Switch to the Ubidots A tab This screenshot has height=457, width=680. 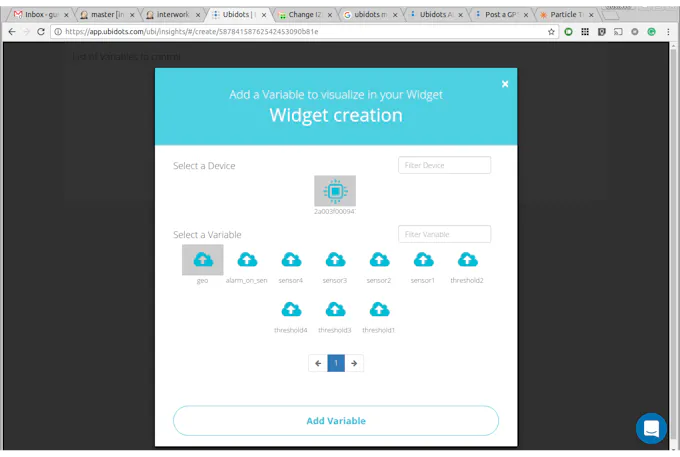pyautogui.click(x=435, y=14)
